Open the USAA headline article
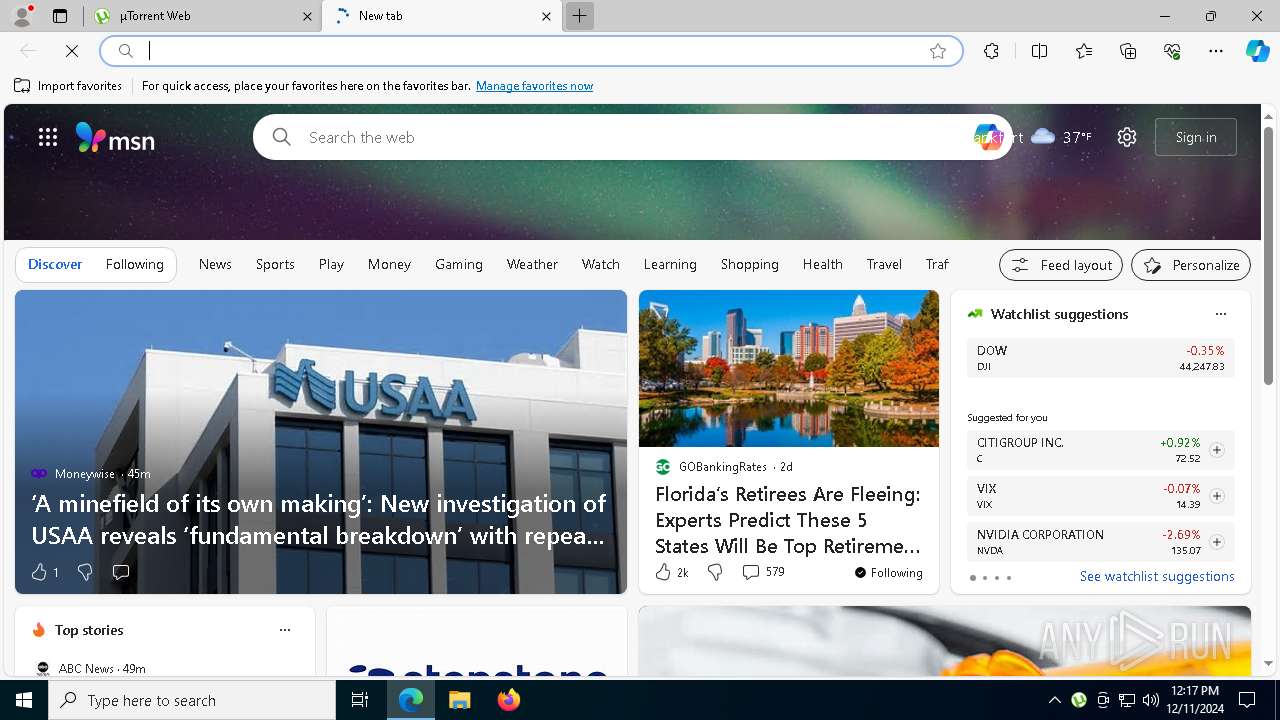Image resolution: width=1280 pixels, height=720 pixels. tap(318, 519)
